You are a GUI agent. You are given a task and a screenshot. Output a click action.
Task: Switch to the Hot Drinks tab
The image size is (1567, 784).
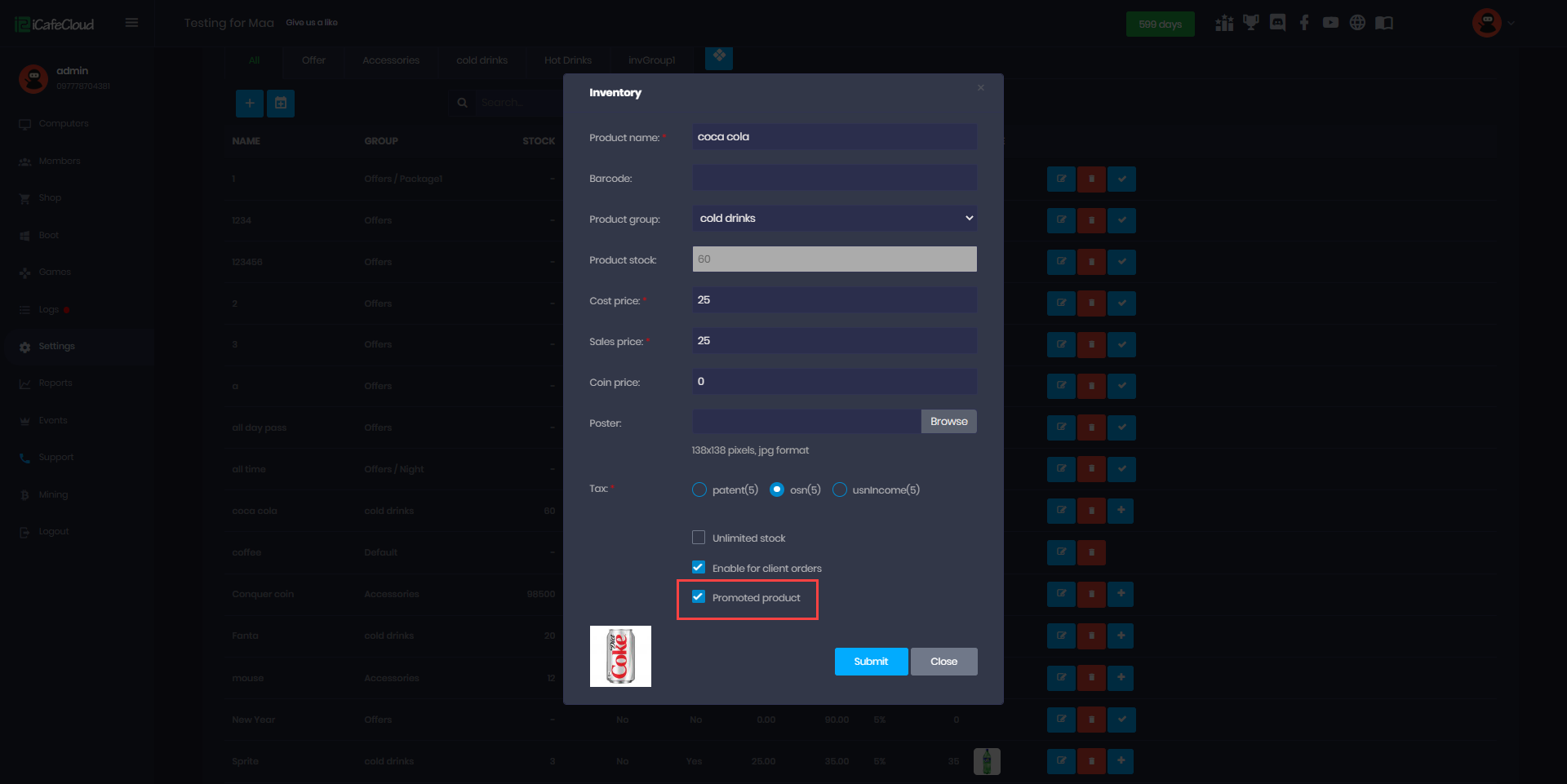point(567,60)
